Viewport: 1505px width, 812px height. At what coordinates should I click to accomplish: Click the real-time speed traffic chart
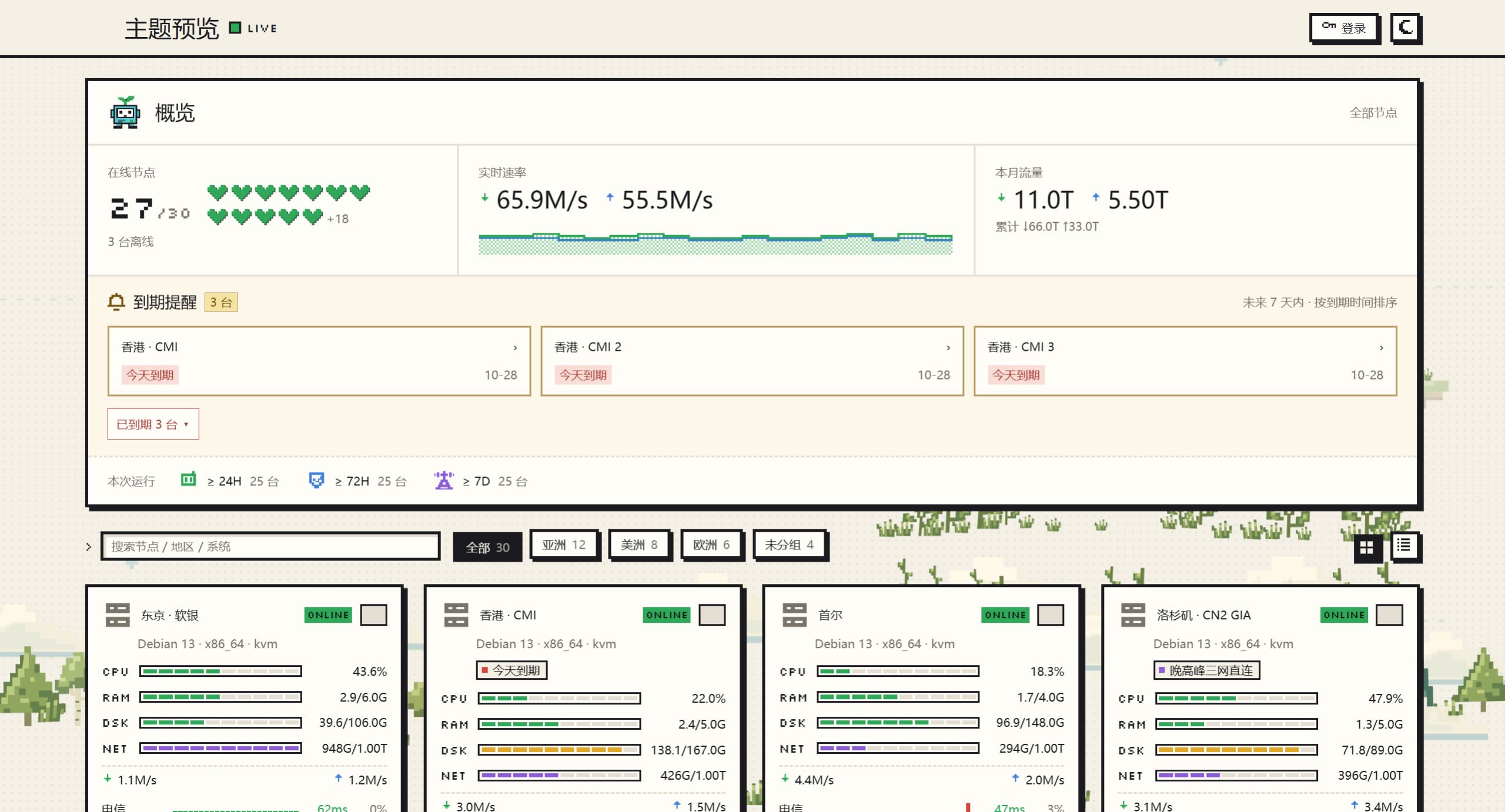click(715, 243)
